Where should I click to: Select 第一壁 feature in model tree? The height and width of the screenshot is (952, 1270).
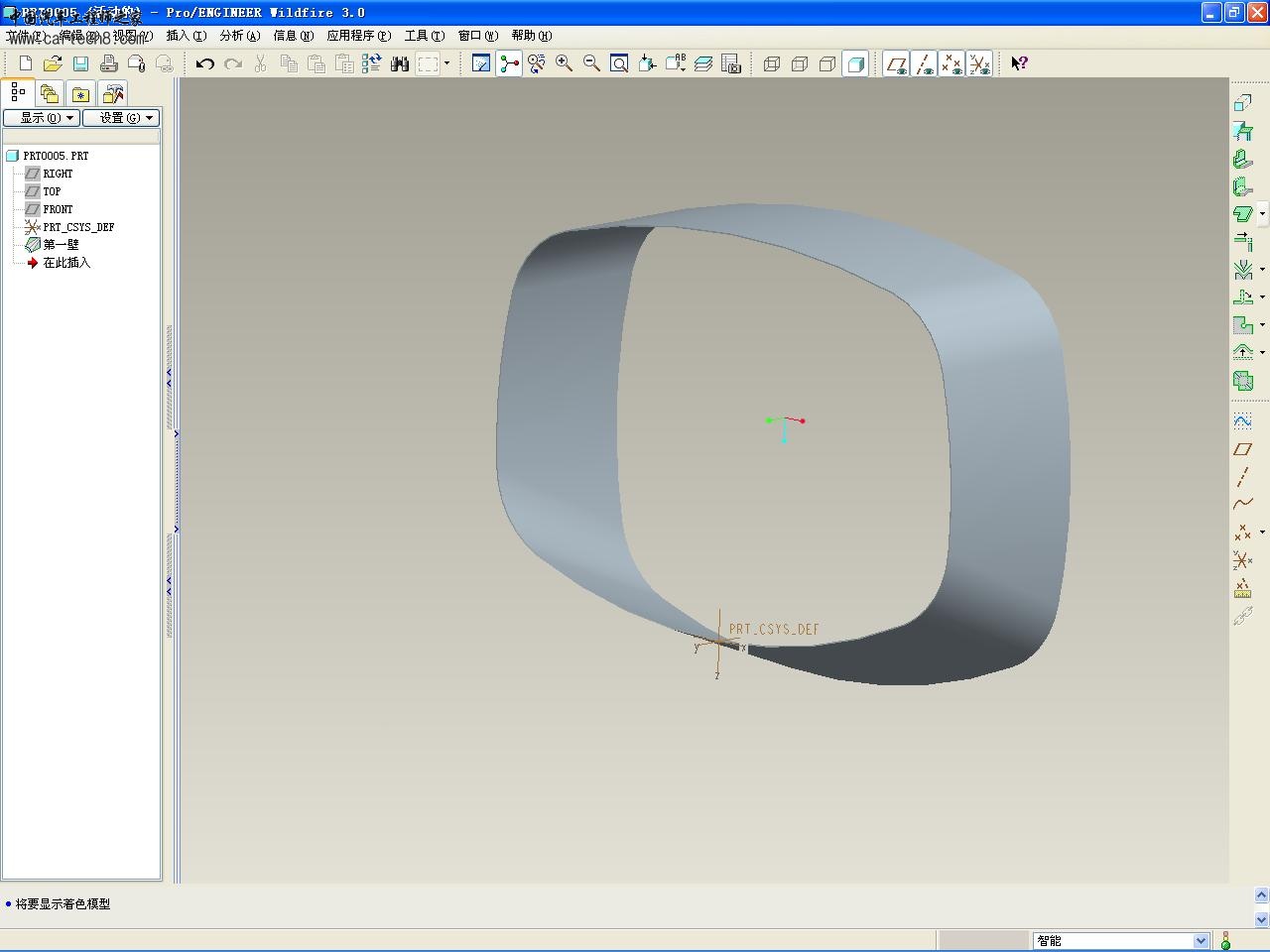point(60,245)
